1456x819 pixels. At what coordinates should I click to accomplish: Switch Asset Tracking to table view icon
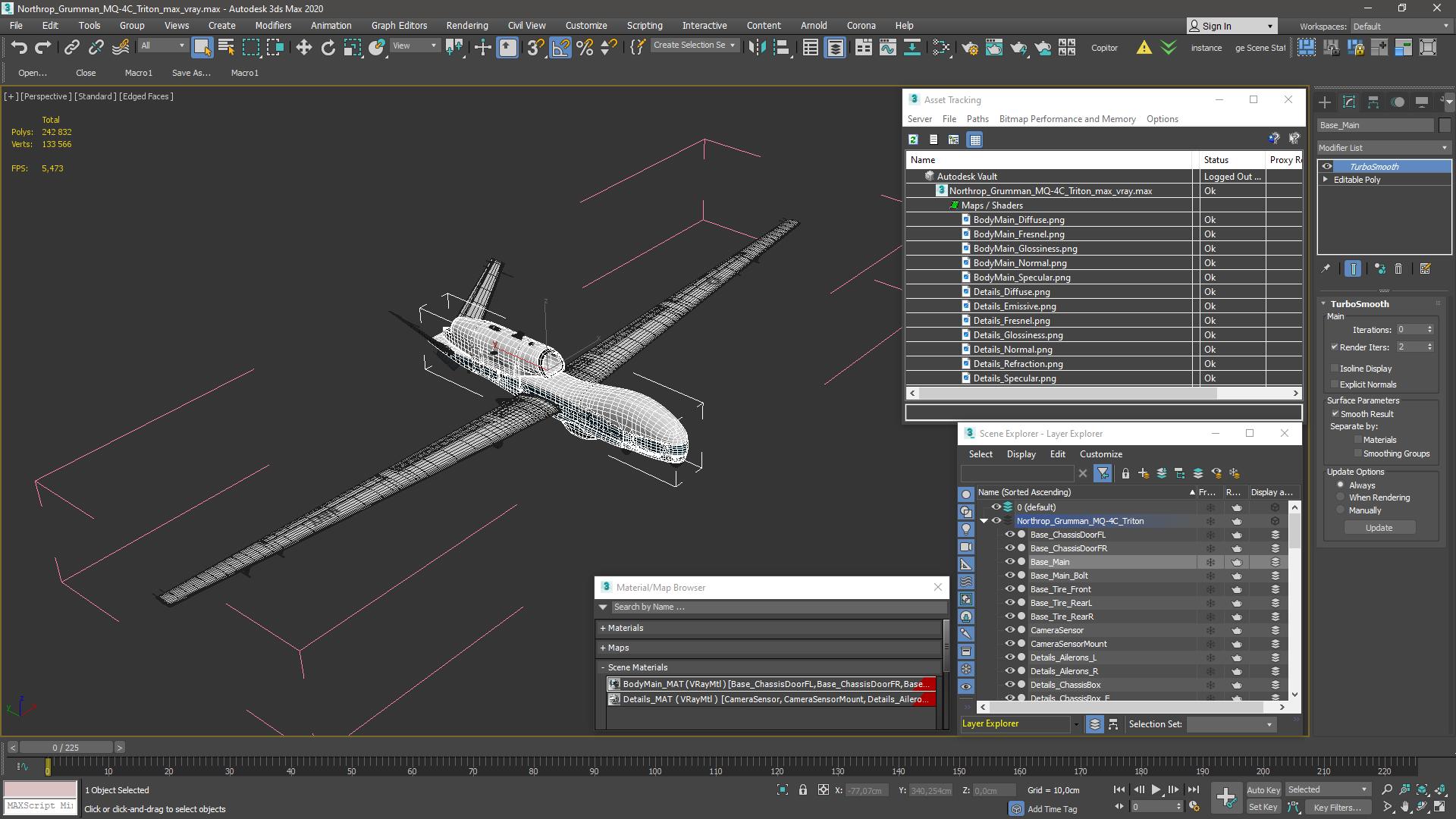975,140
